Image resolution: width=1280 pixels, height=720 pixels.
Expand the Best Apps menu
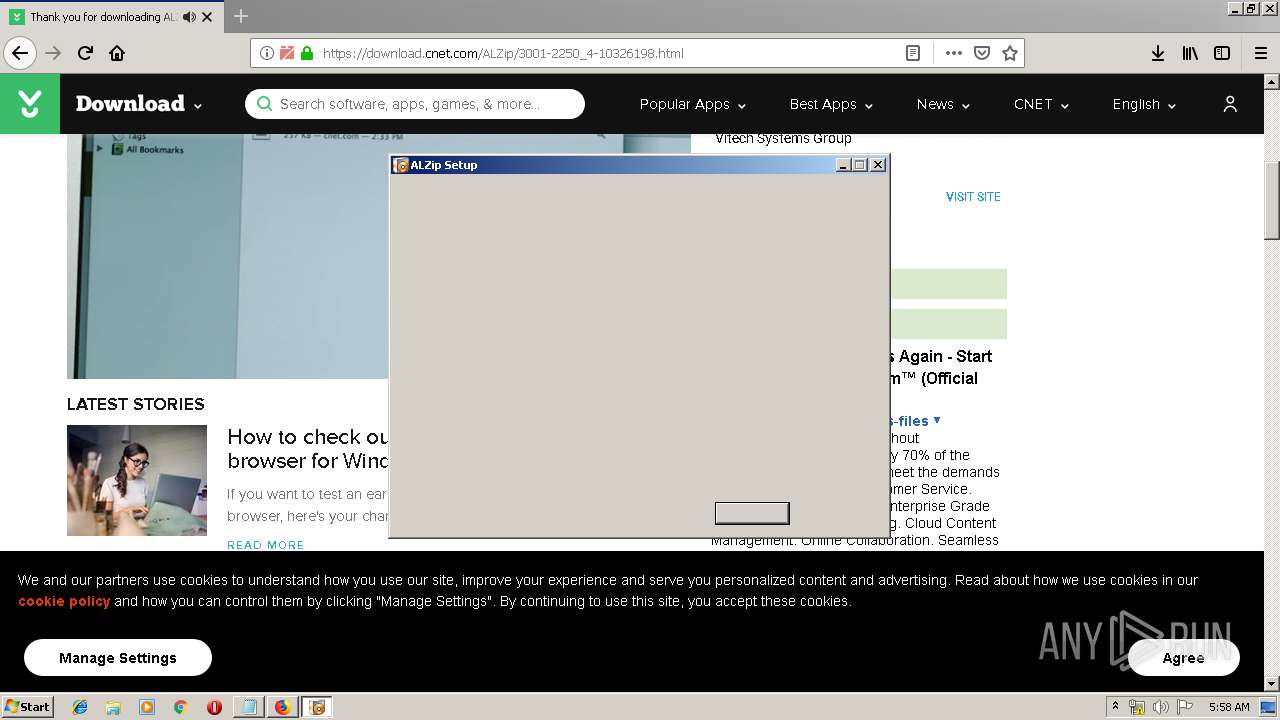point(831,104)
